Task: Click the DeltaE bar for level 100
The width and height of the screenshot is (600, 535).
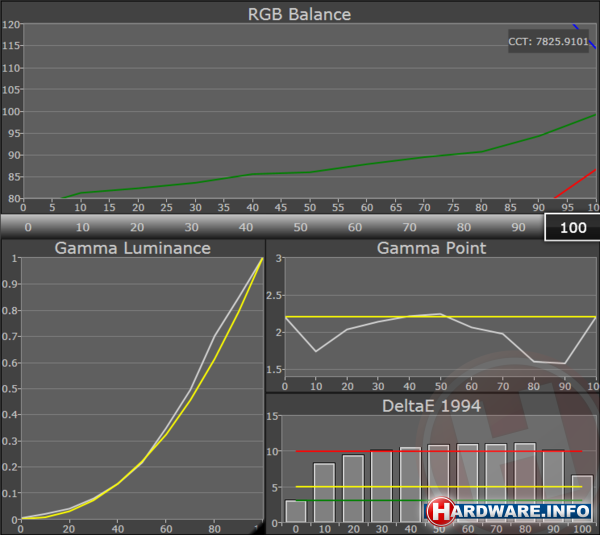Action: tap(582, 499)
